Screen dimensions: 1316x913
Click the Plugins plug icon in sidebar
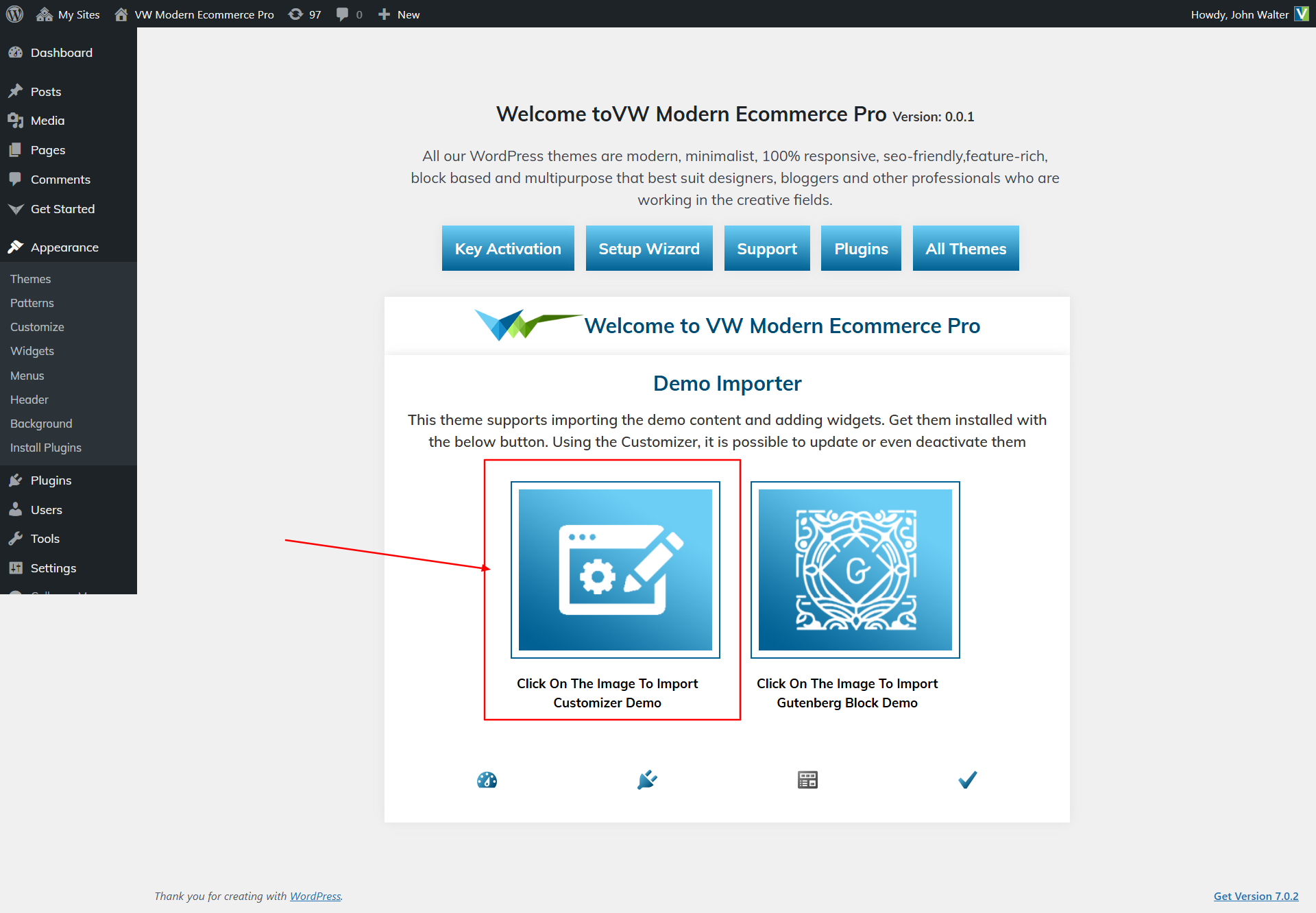(x=16, y=480)
